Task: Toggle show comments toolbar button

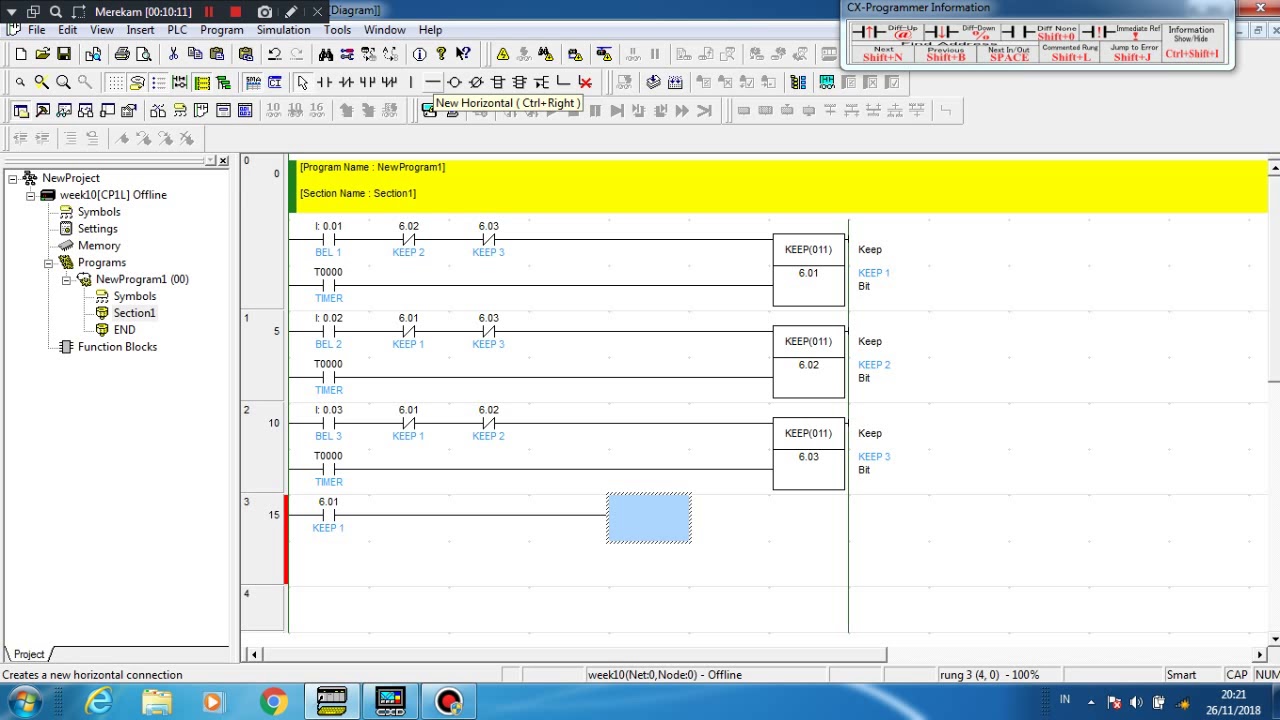Action: coord(137,82)
